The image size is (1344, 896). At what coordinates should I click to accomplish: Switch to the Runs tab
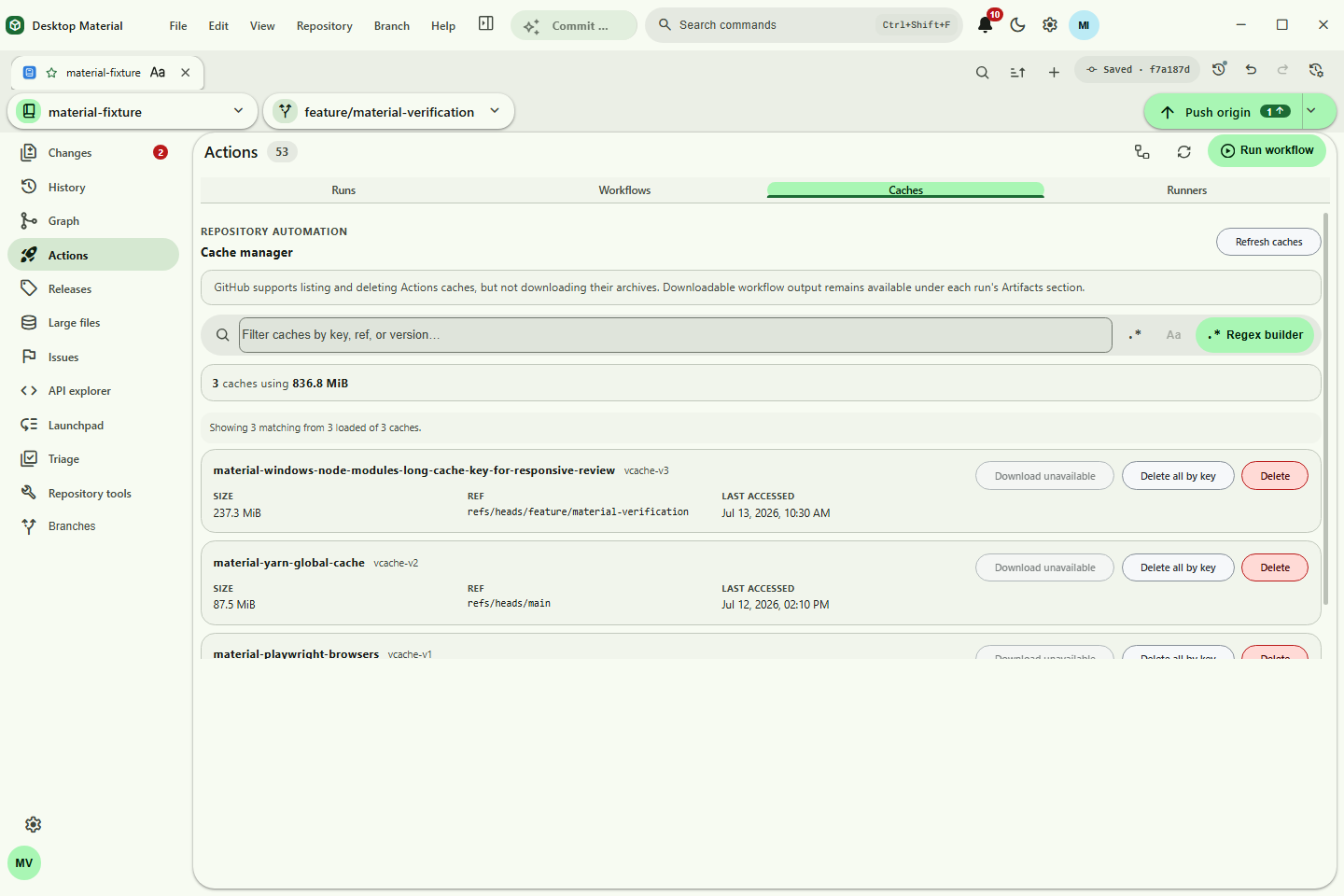click(343, 190)
